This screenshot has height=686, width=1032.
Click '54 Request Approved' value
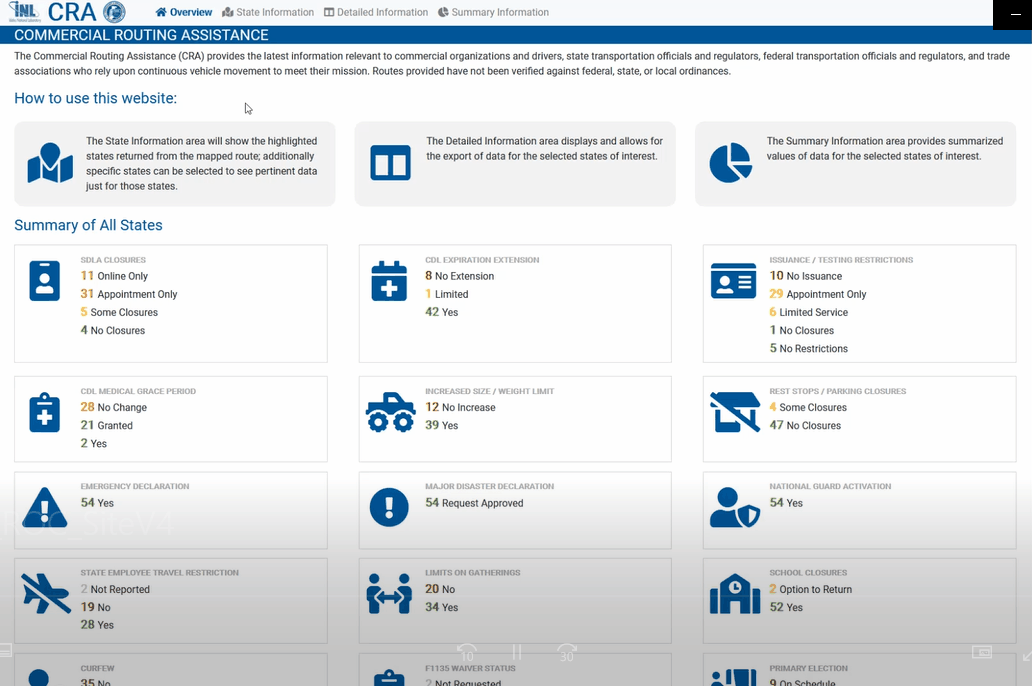[x=475, y=503]
